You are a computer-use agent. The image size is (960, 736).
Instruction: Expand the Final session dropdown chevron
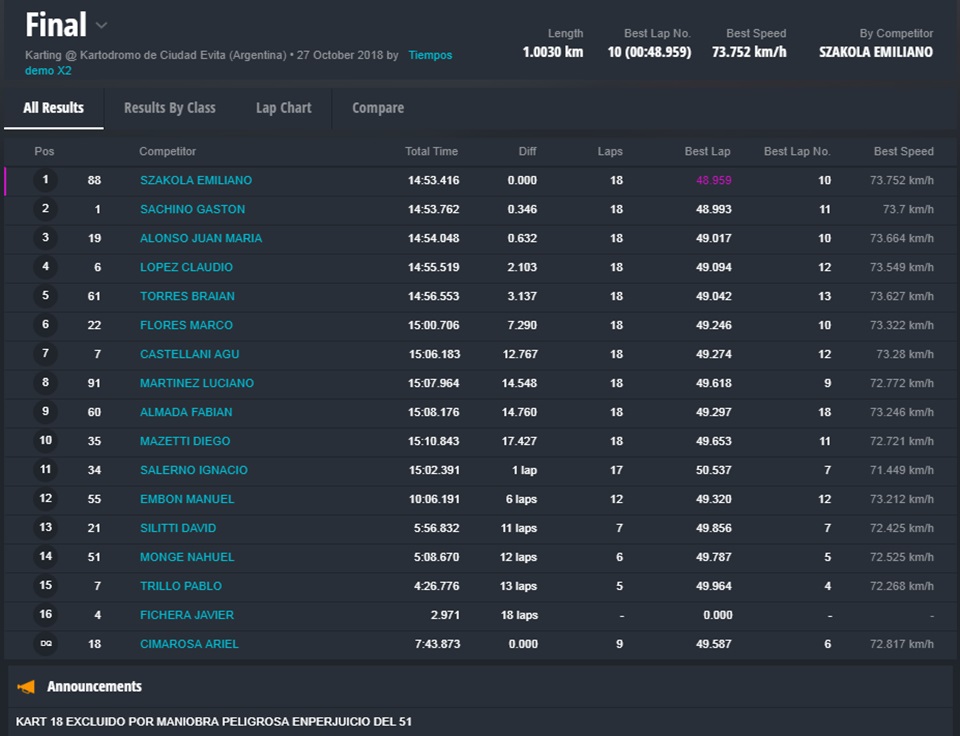(101, 25)
